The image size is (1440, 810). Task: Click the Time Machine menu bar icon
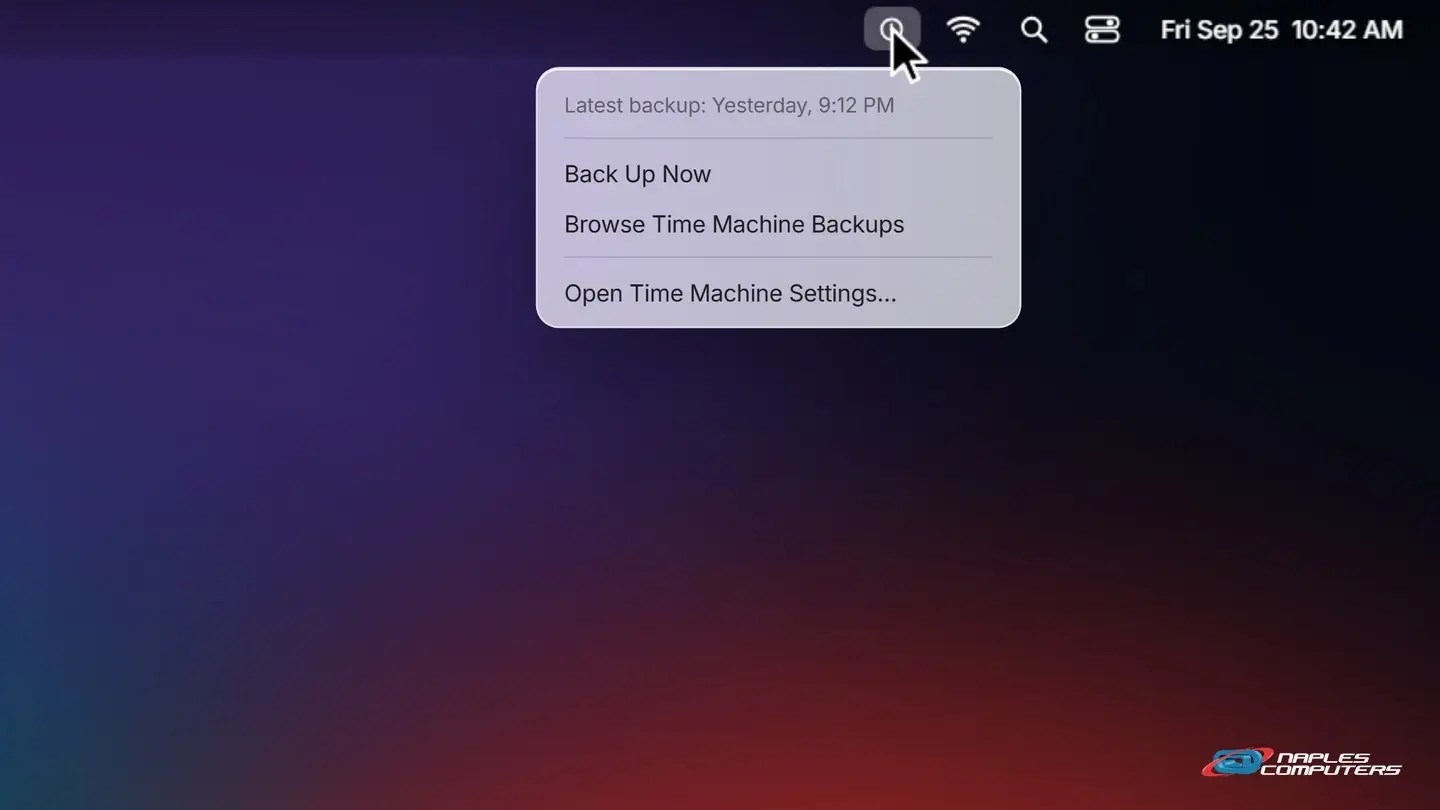click(x=892, y=30)
